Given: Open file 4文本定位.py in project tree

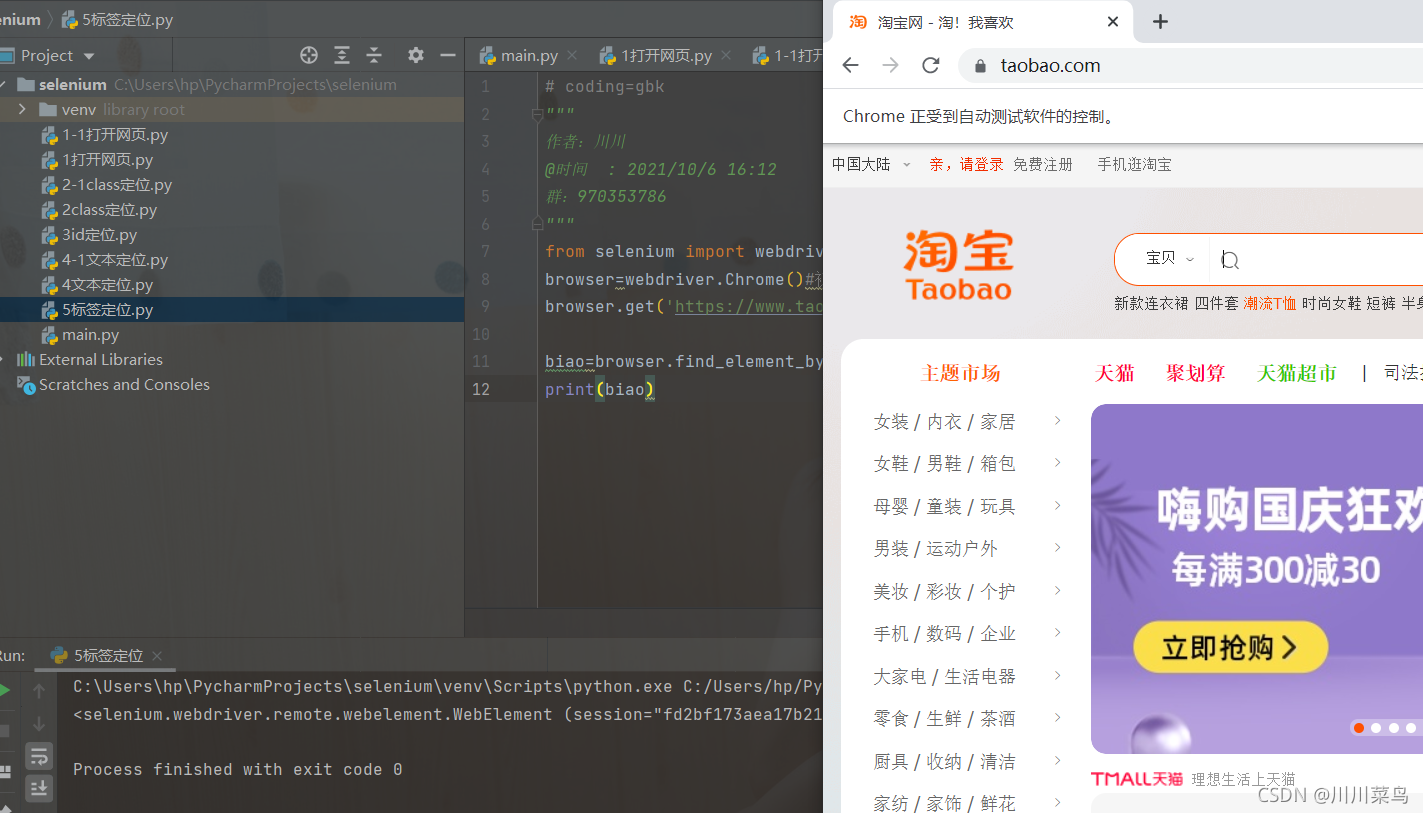Looking at the screenshot, I should click(107, 285).
